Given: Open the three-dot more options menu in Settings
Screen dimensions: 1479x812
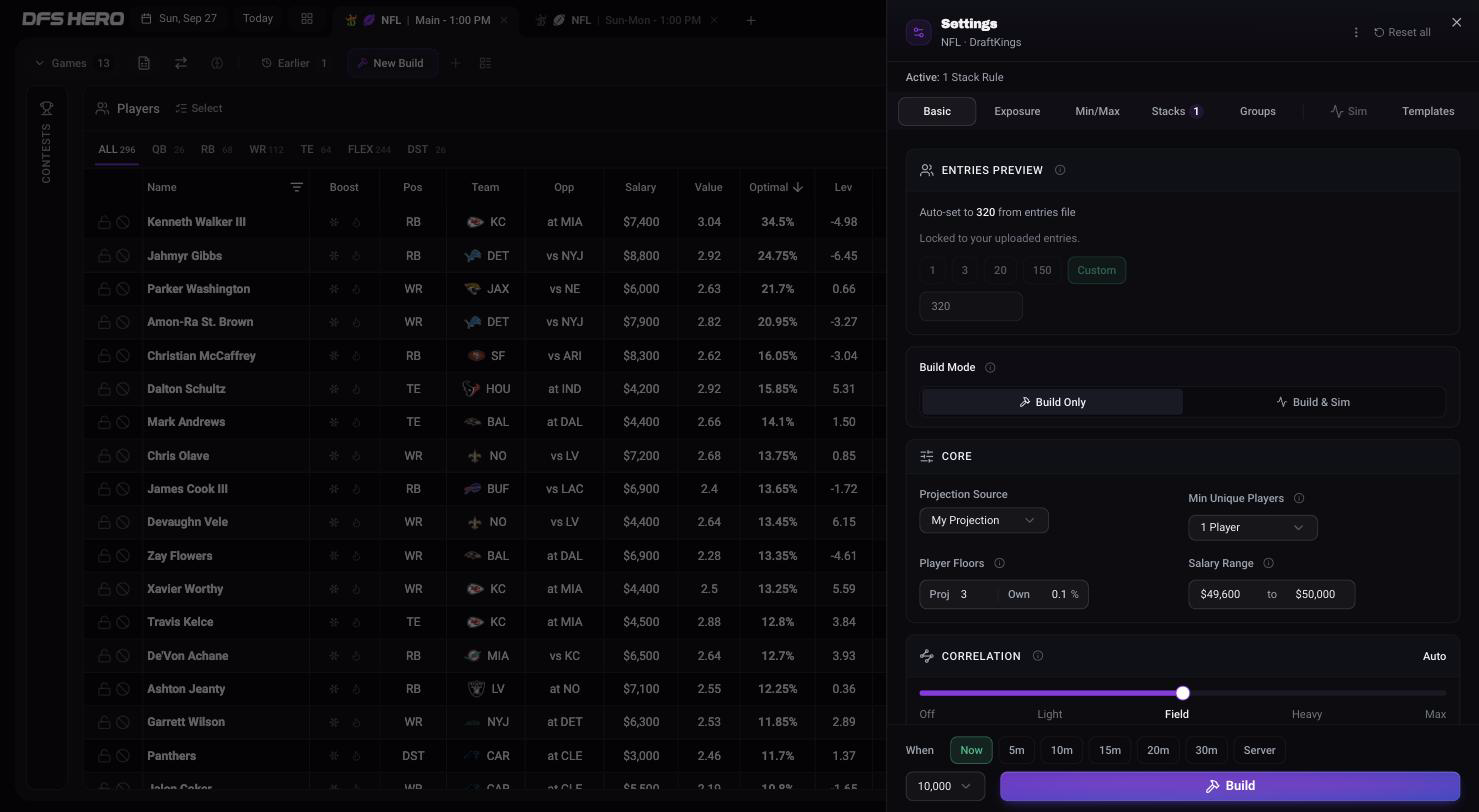Looking at the screenshot, I should click(x=1356, y=32).
